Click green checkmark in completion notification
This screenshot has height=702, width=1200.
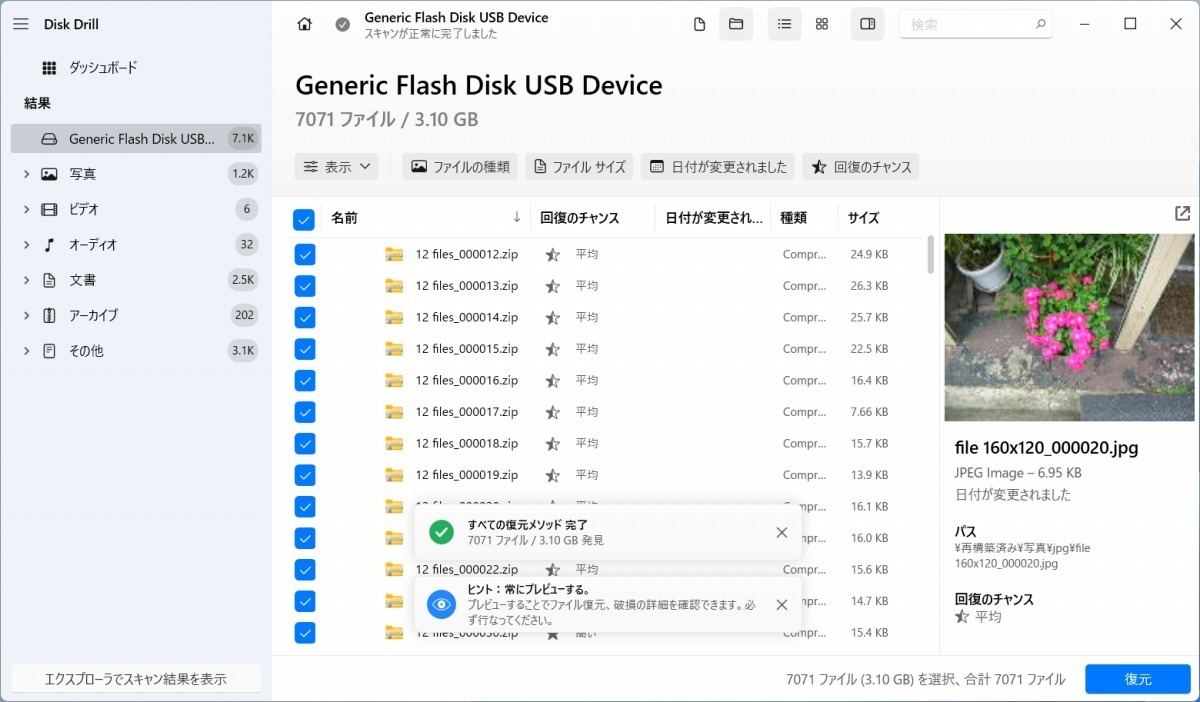click(x=441, y=532)
